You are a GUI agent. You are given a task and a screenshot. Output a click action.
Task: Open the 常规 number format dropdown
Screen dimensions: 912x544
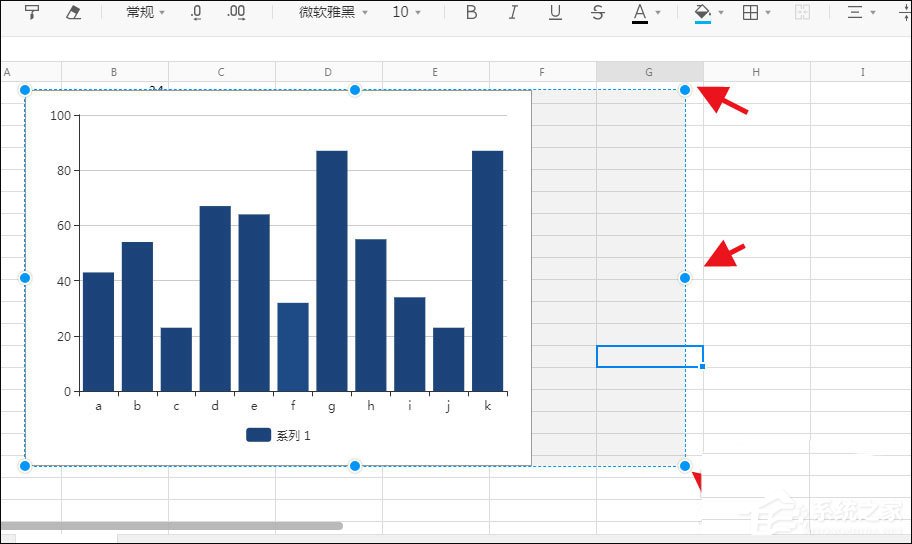[145, 12]
